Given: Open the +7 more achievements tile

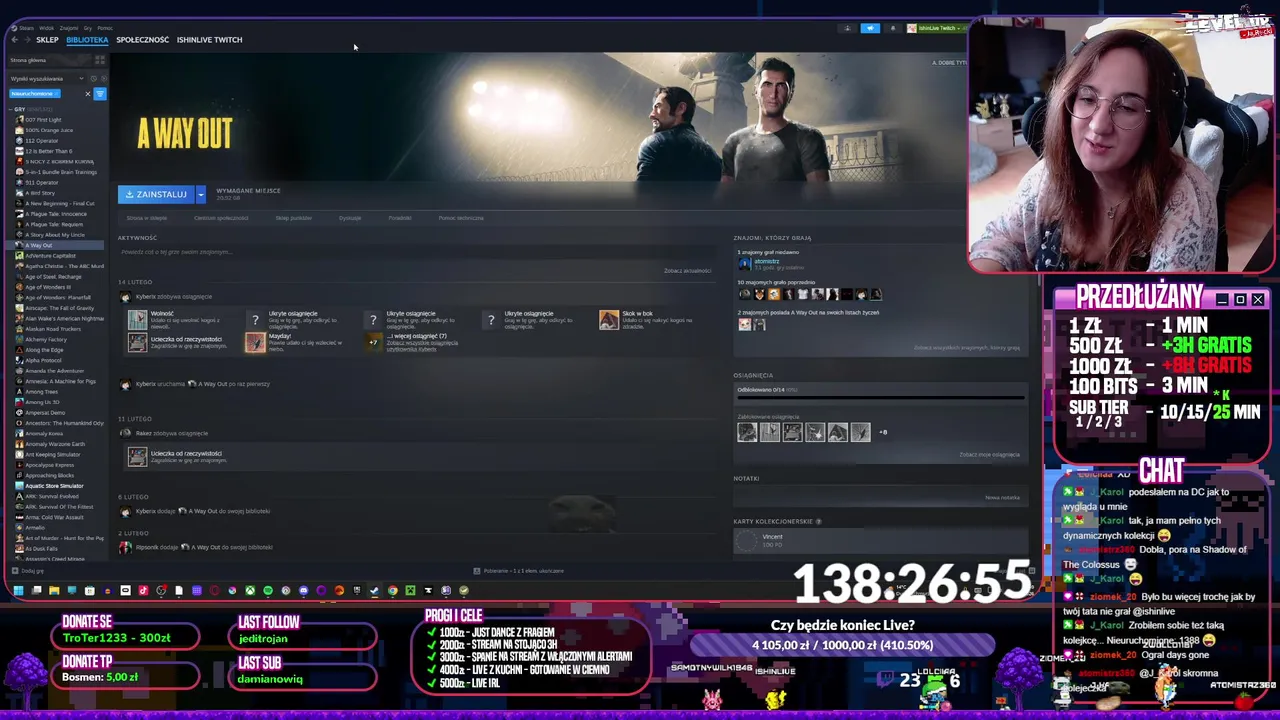Looking at the screenshot, I should pyautogui.click(x=373, y=343).
